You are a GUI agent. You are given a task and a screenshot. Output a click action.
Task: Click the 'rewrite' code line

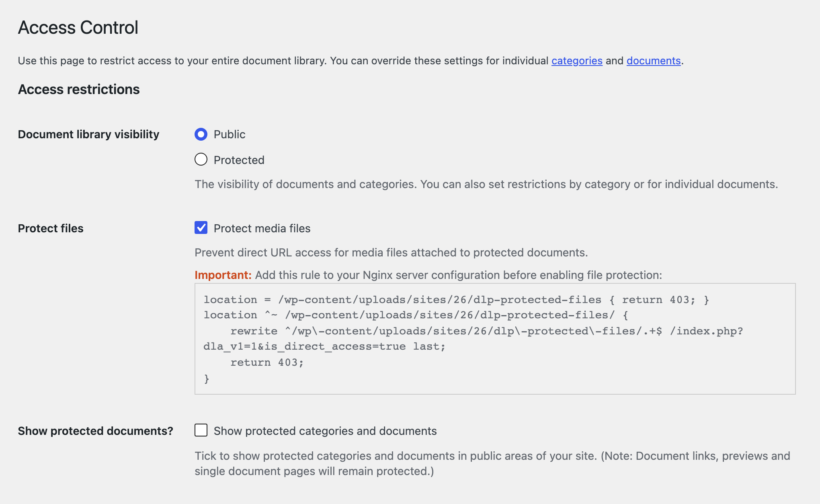point(486,331)
